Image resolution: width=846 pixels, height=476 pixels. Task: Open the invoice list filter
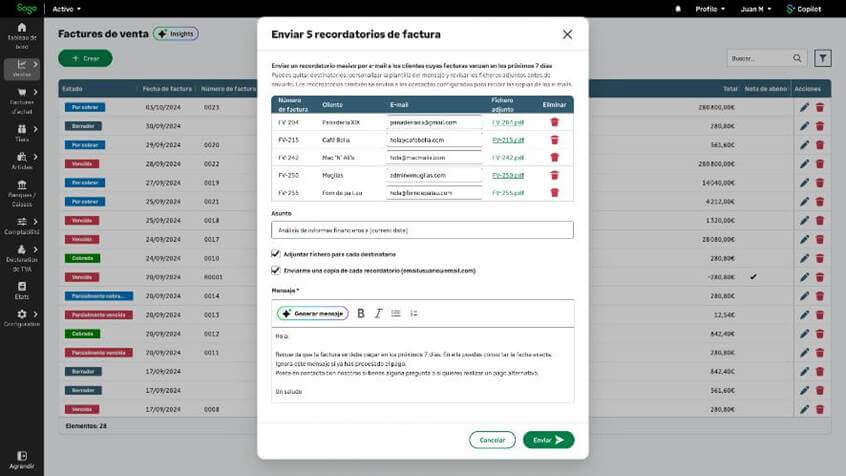[x=823, y=58]
